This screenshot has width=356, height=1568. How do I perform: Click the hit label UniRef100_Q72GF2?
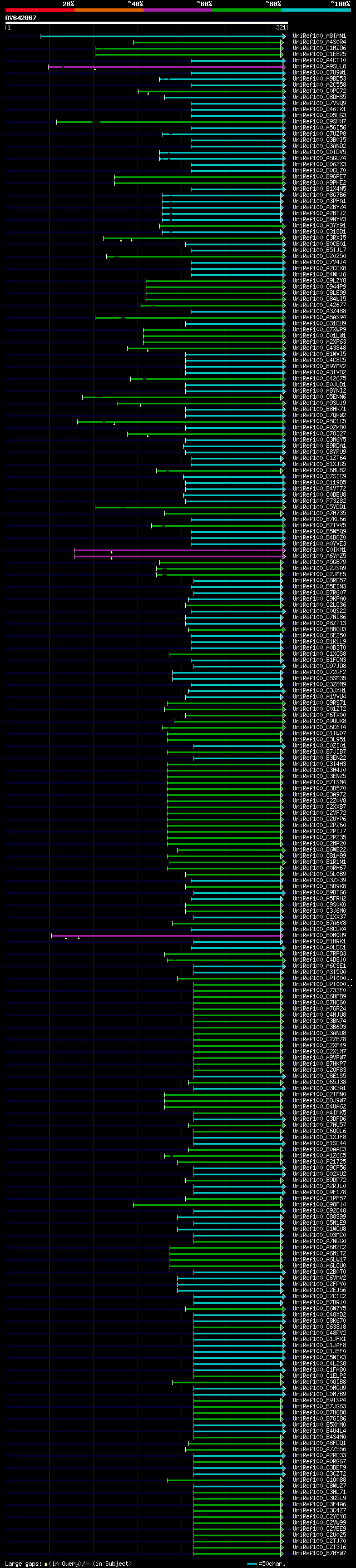point(319,672)
